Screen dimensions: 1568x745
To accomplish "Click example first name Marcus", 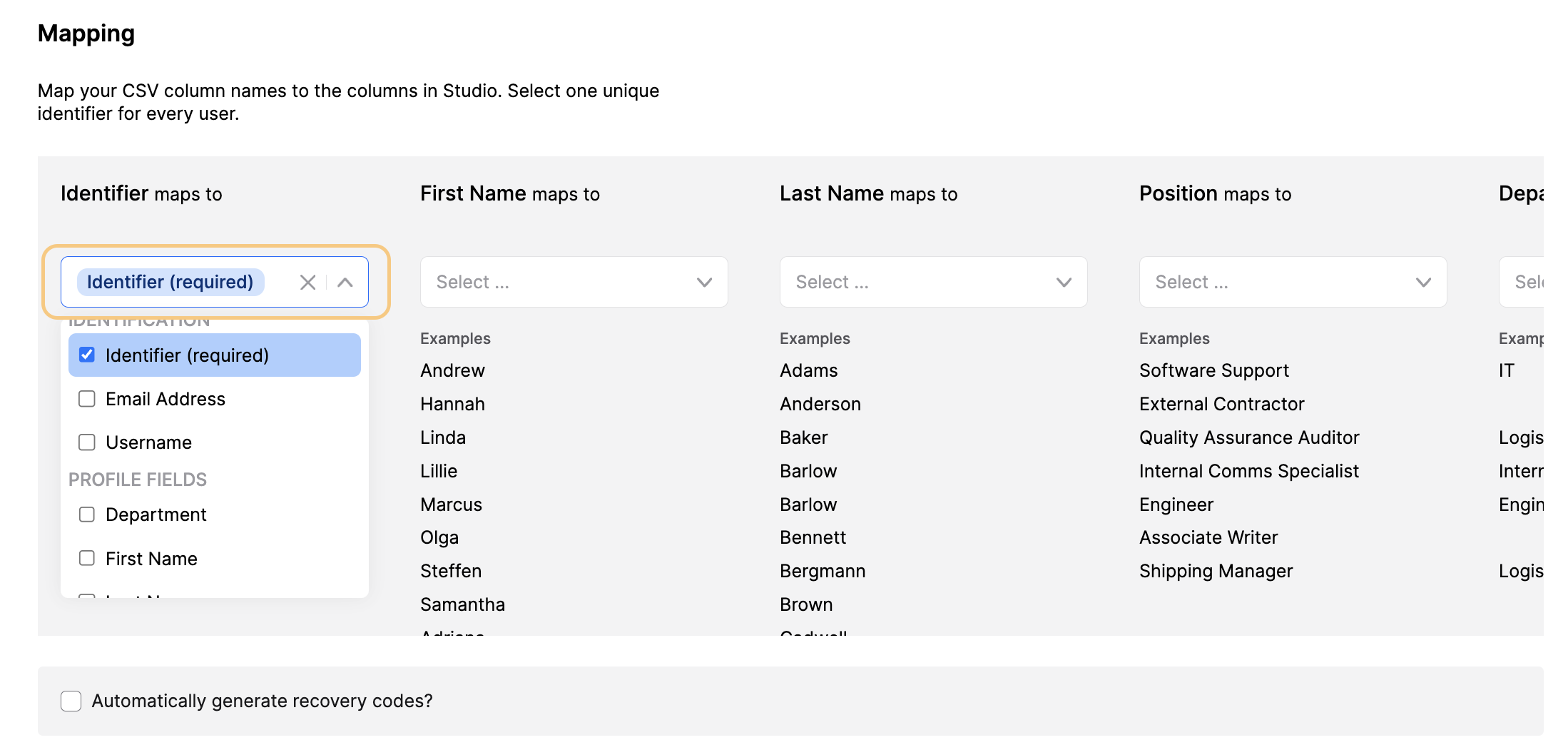I will [452, 505].
